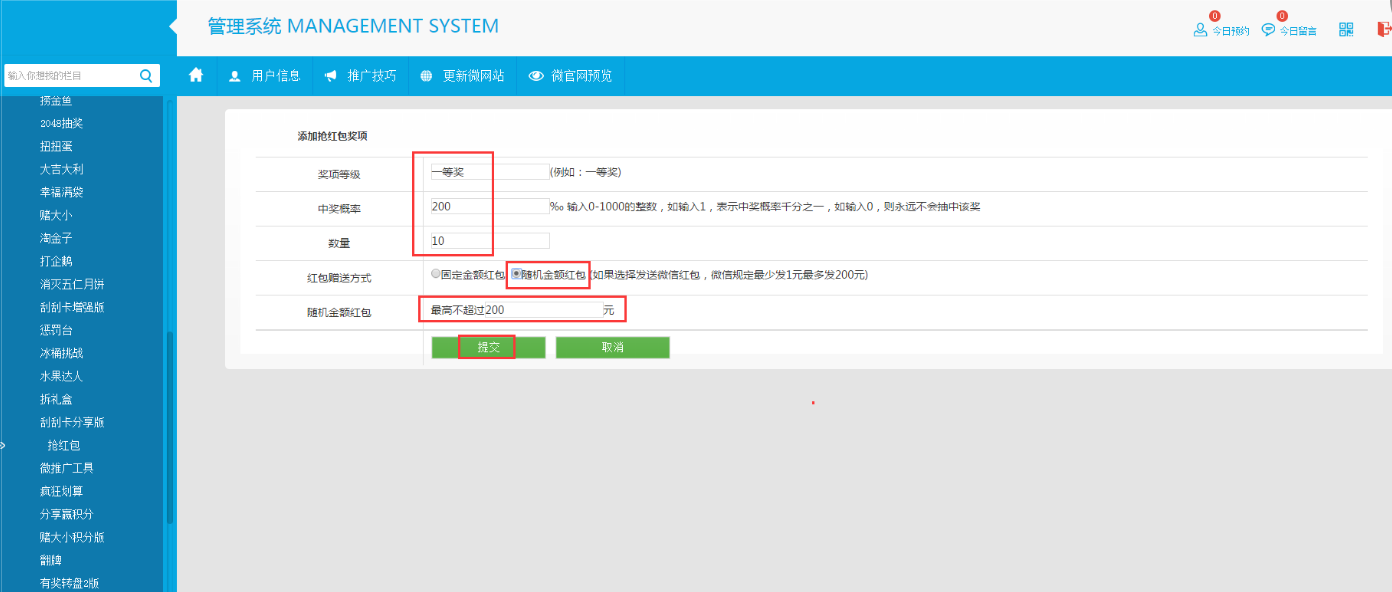
Task: Open 今日留言 message bubble icon
Action: (x=1268, y=30)
